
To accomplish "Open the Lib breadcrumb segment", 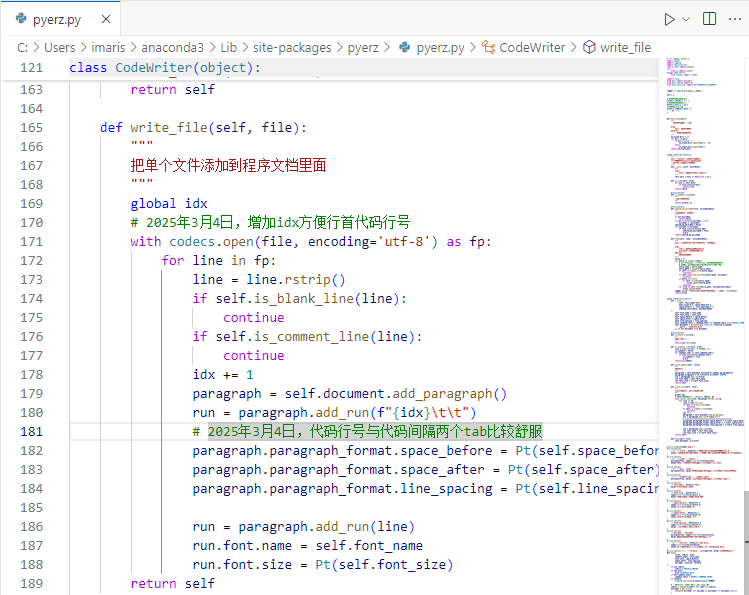I will 228,47.
